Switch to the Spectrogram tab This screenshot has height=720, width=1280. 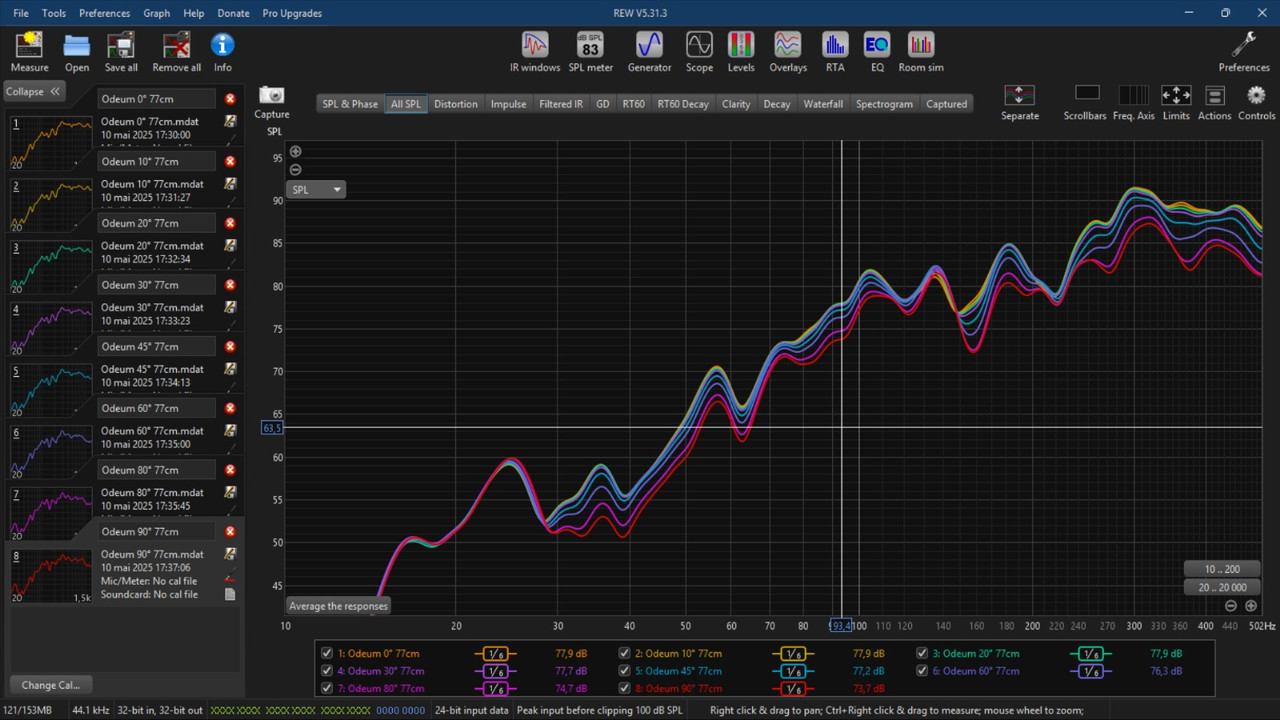tap(884, 104)
